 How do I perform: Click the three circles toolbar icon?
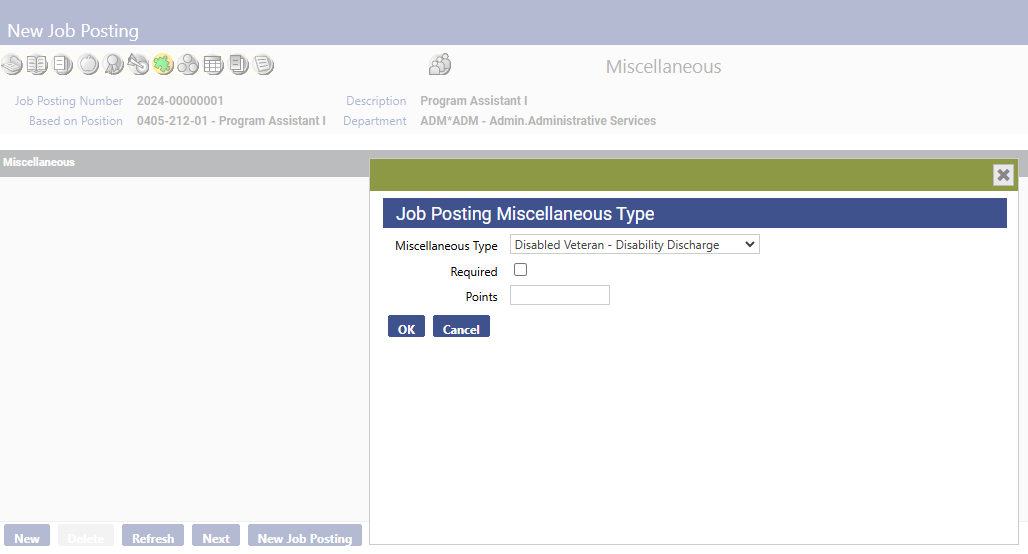[188, 65]
